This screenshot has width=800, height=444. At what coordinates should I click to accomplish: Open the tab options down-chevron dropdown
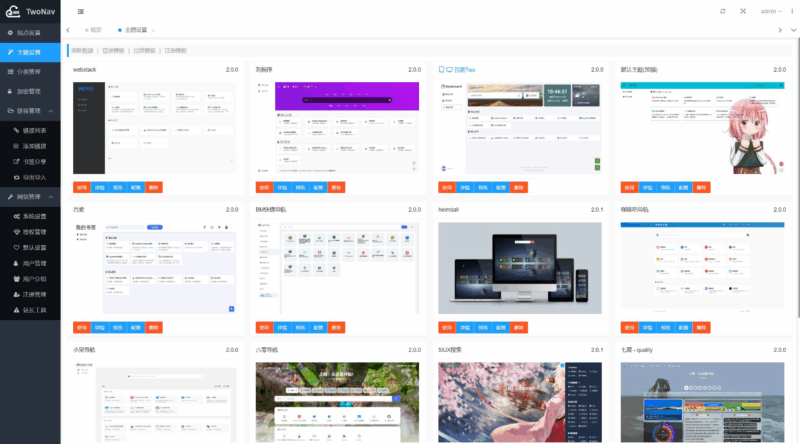[x=793, y=30]
